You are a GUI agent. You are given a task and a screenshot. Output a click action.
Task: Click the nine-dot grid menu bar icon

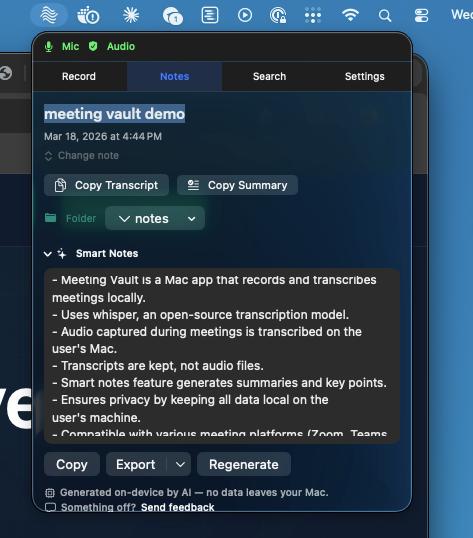click(313, 15)
